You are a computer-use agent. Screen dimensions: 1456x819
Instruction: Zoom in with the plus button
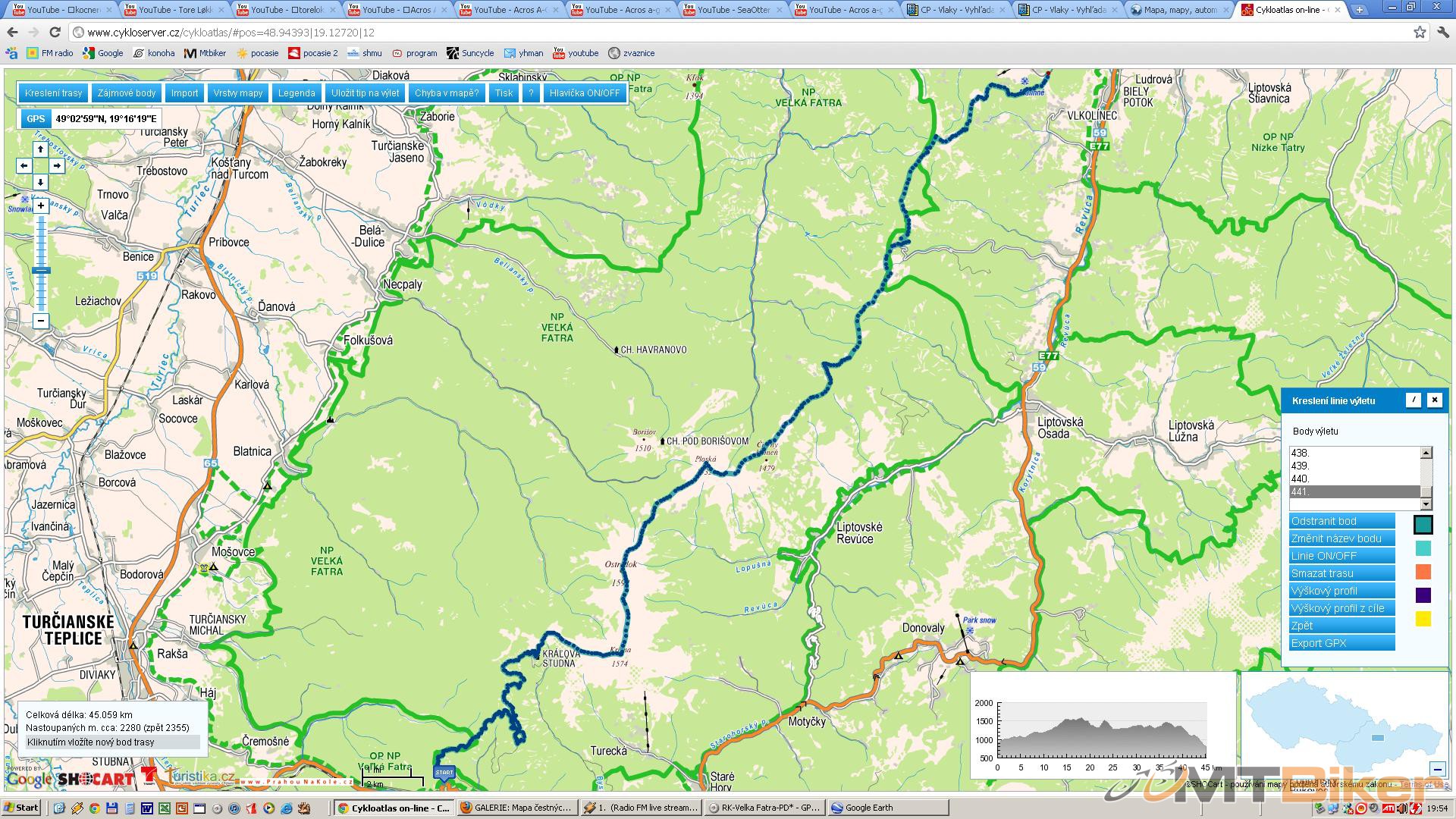click(x=41, y=206)
